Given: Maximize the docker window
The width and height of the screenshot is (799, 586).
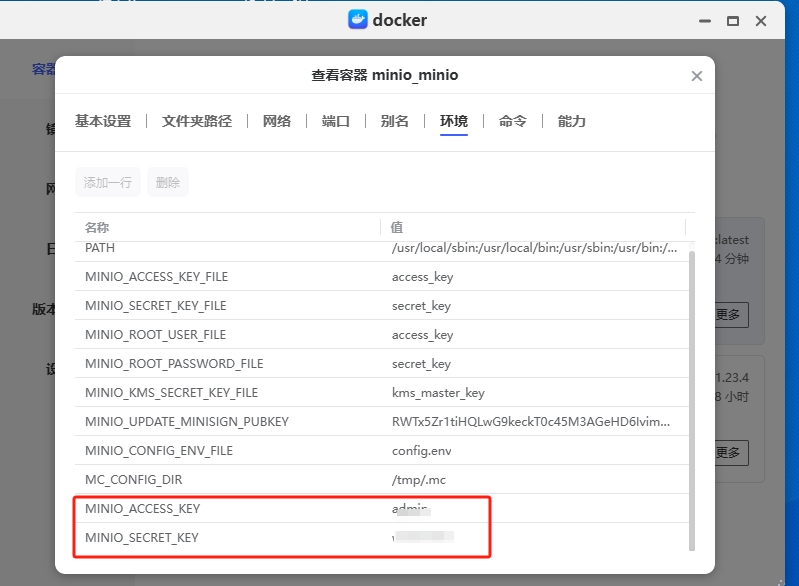Looking at the screenshot, I should point(733,21).
